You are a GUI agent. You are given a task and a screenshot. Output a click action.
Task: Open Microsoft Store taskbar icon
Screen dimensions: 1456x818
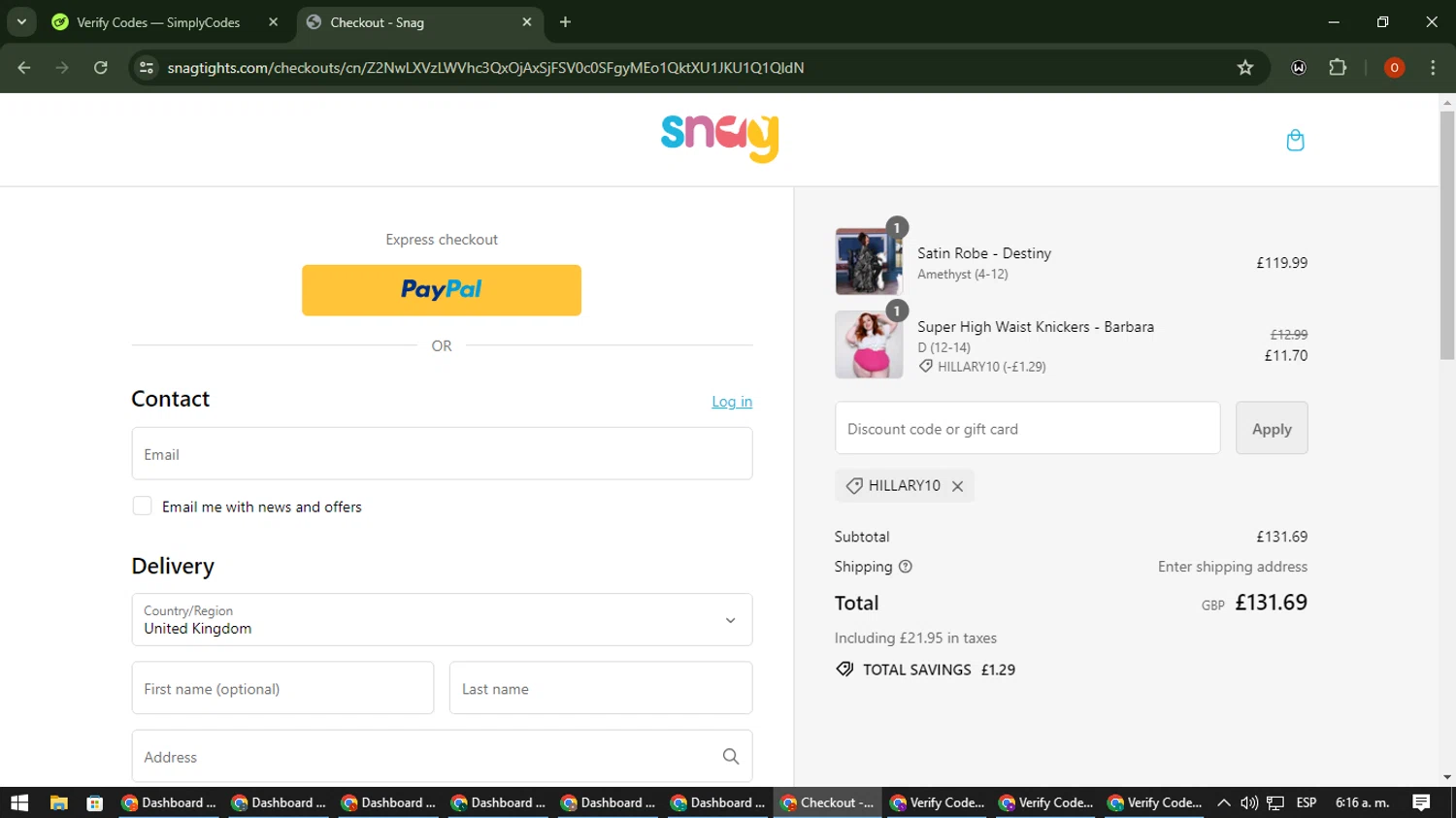click(94, 802)
